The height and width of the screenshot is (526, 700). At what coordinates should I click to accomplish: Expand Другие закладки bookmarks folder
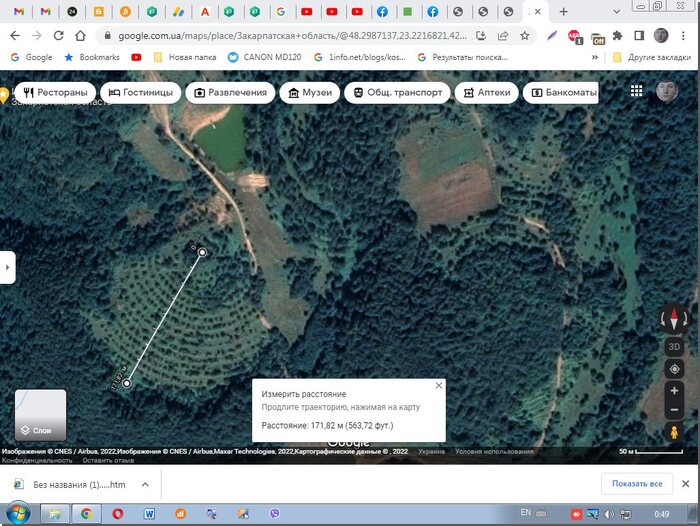651,57
